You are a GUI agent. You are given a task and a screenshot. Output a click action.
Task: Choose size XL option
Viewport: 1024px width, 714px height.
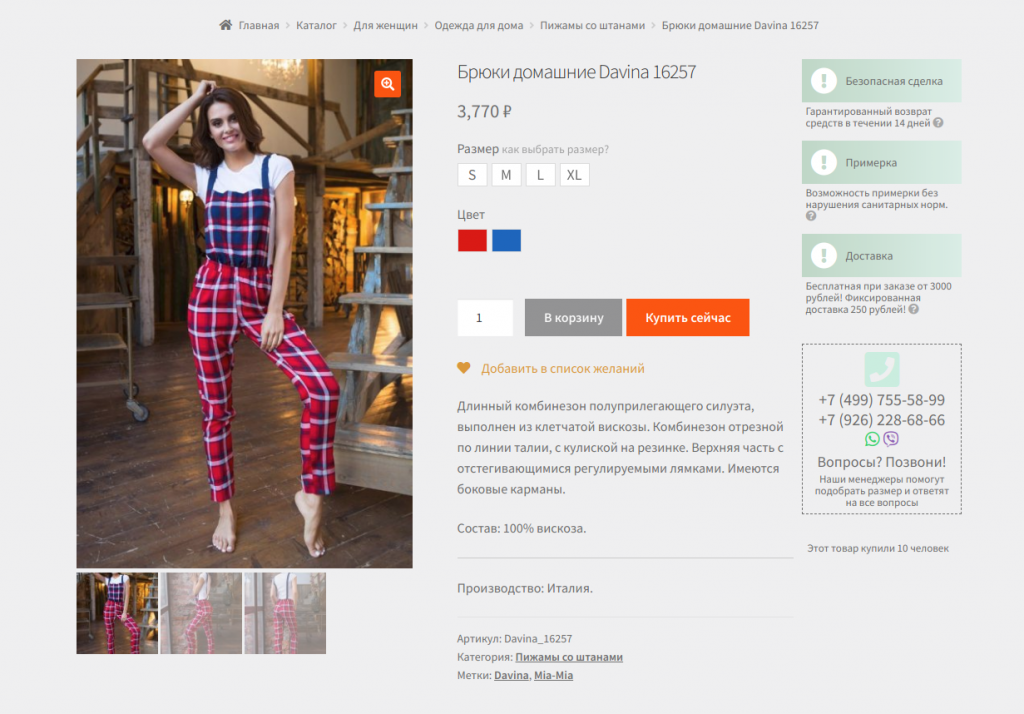[574, 175]
